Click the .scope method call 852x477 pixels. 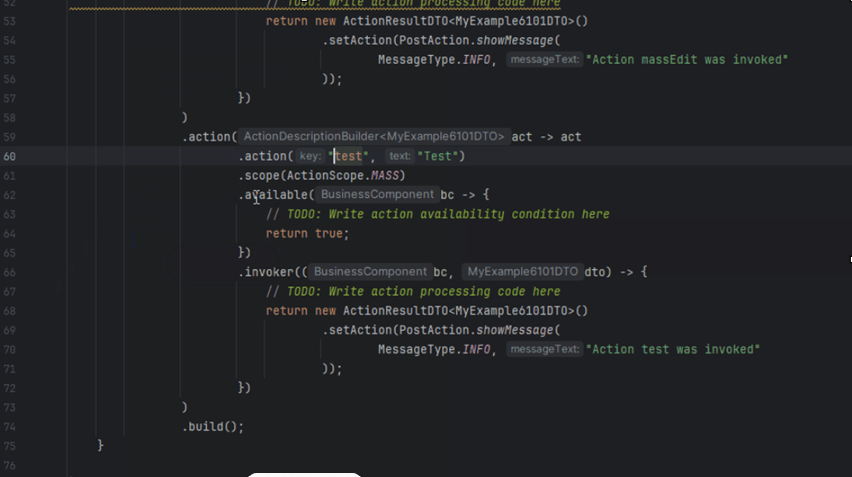(x=261, y=176)
